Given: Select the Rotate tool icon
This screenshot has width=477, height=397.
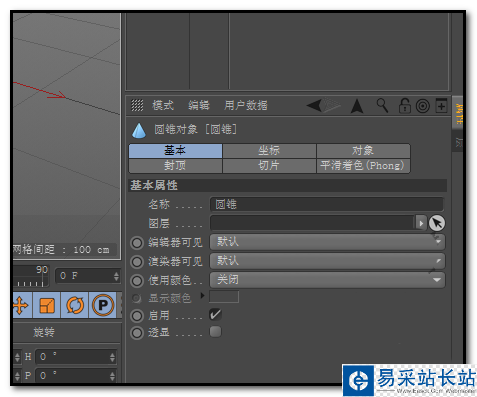Looking at the screenshot, I should pos(75,305).
